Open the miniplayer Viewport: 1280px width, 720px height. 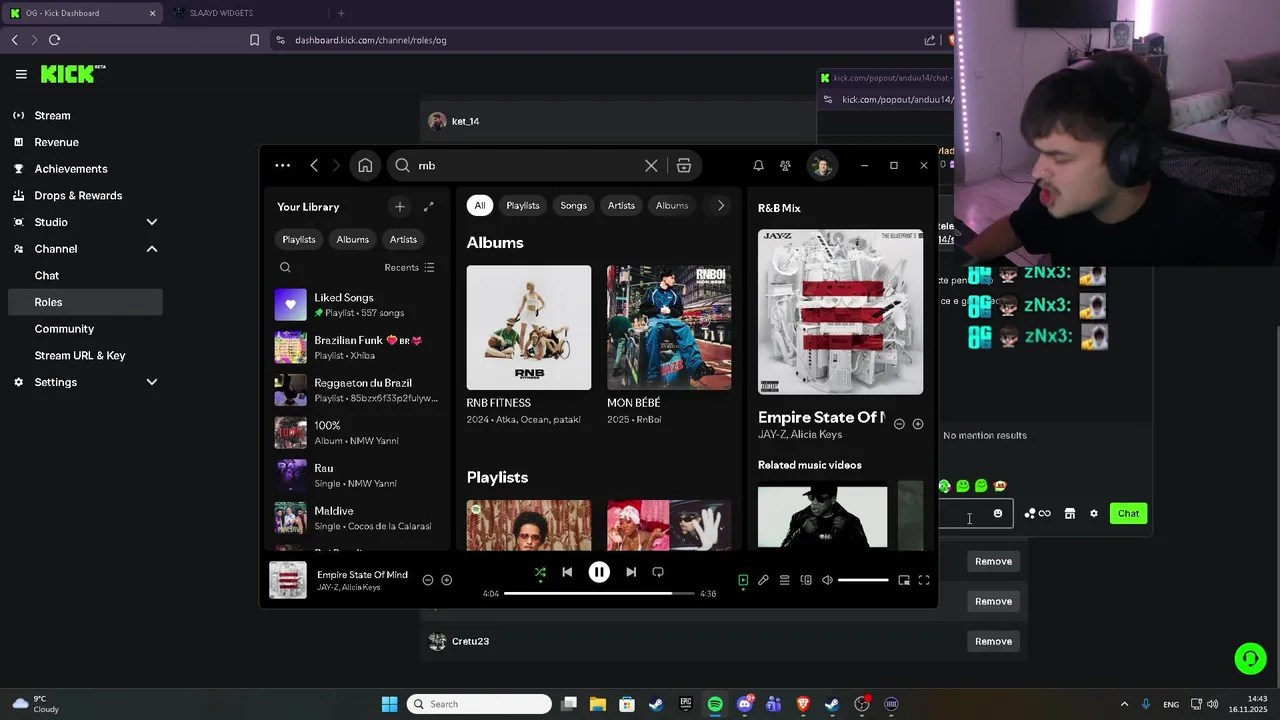point(904,581)
